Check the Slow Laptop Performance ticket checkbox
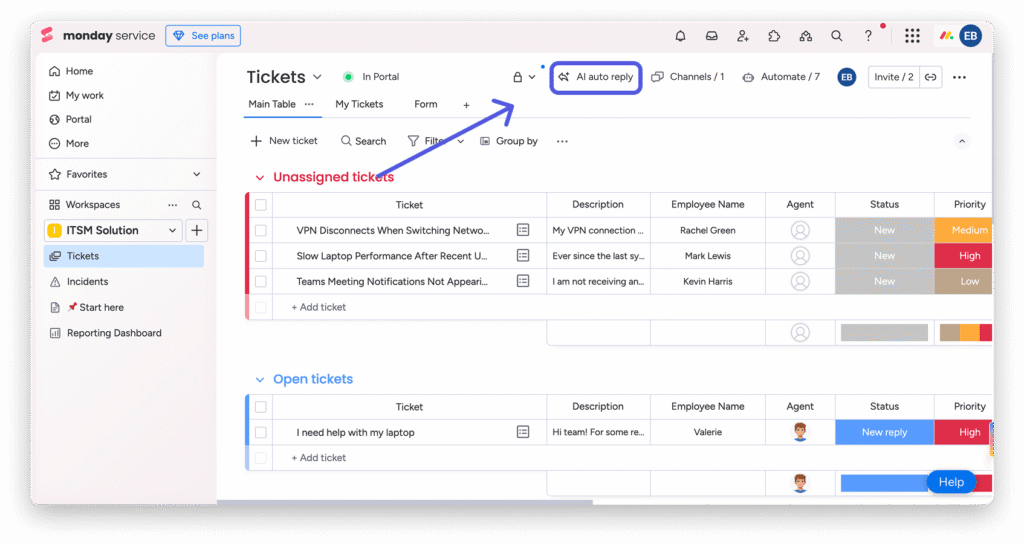 [261, 256]
